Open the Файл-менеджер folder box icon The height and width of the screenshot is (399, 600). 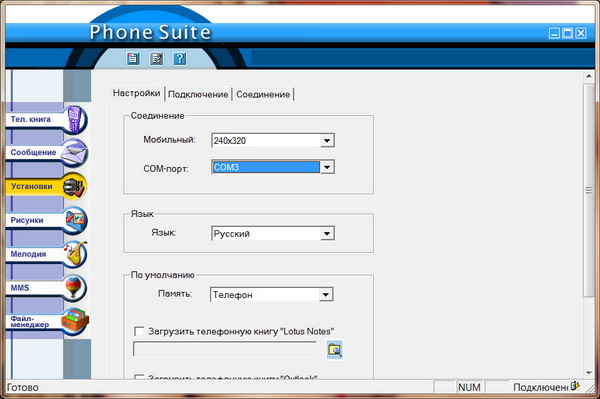pyautogui.click(x=75, y=321)
